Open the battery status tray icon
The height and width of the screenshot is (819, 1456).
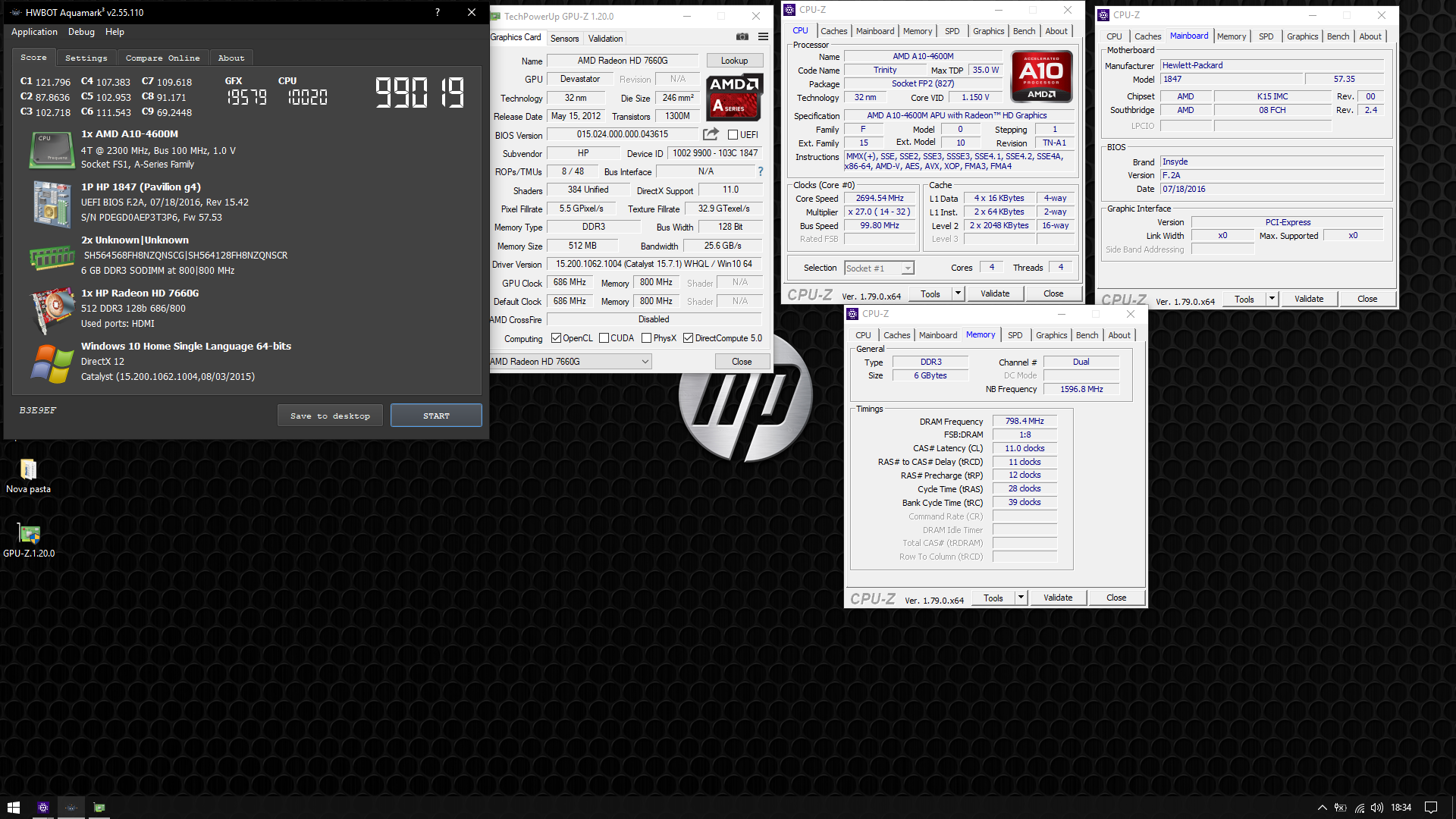(1341, 808)
